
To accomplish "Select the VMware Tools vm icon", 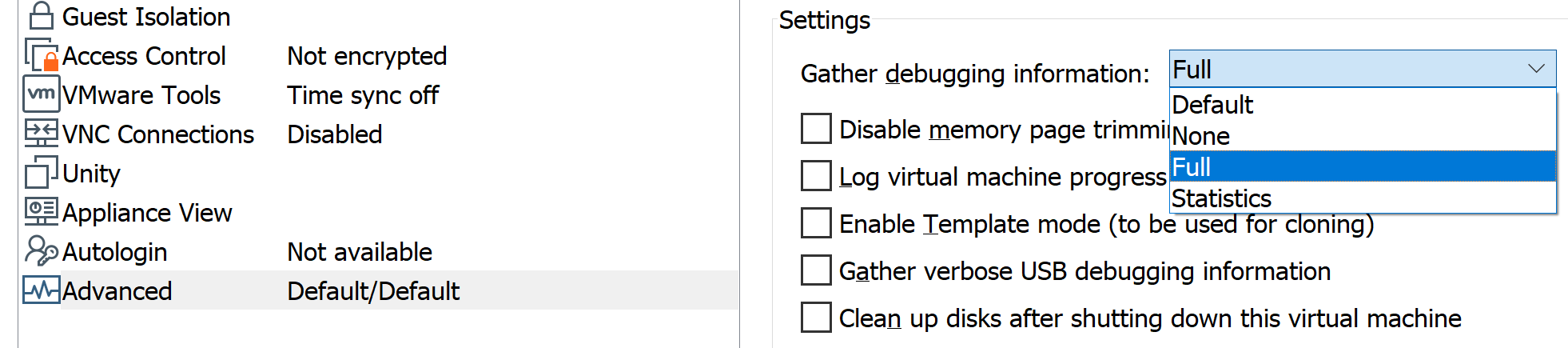I will coord(42,94).
